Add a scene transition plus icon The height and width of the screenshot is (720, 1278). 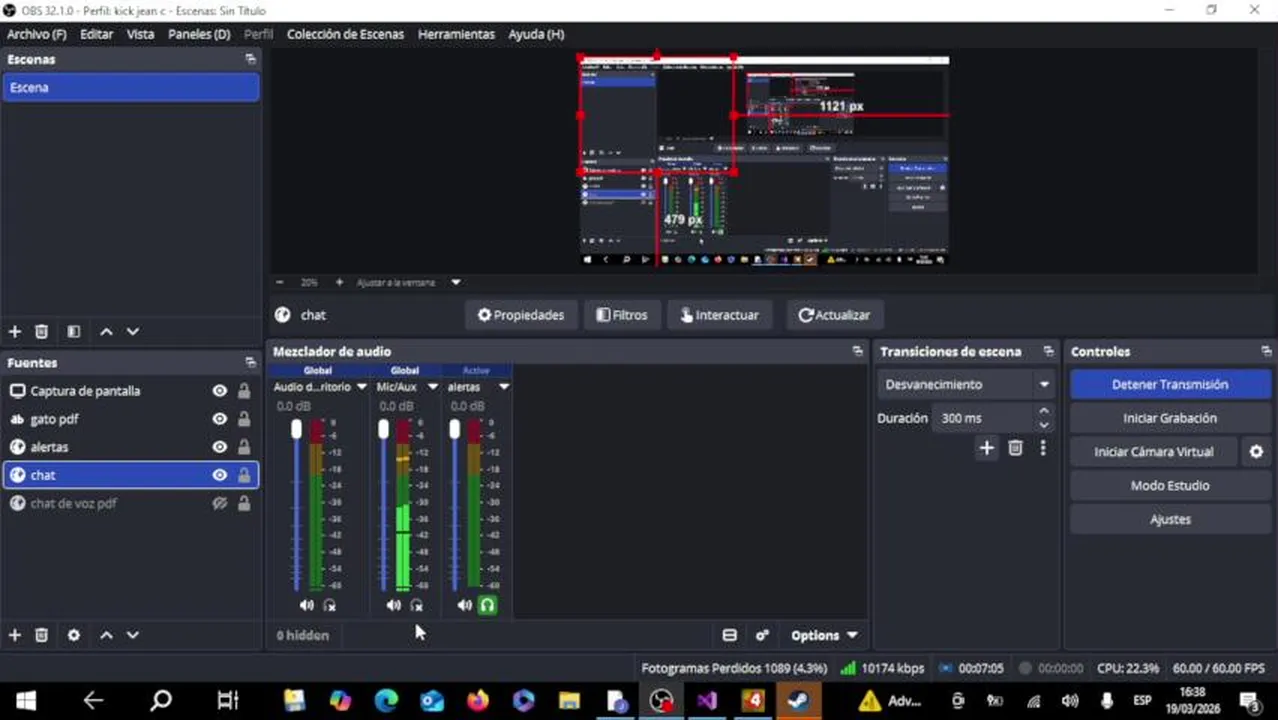point(986,448)
